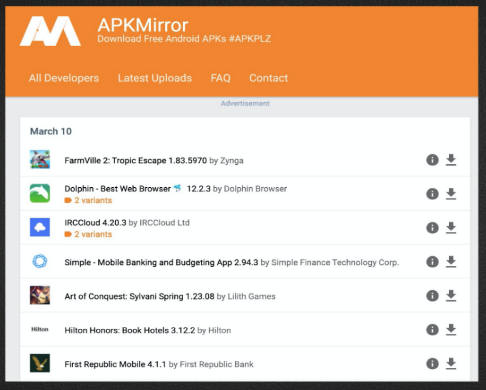Open developer Hilton link

point(220,330)
